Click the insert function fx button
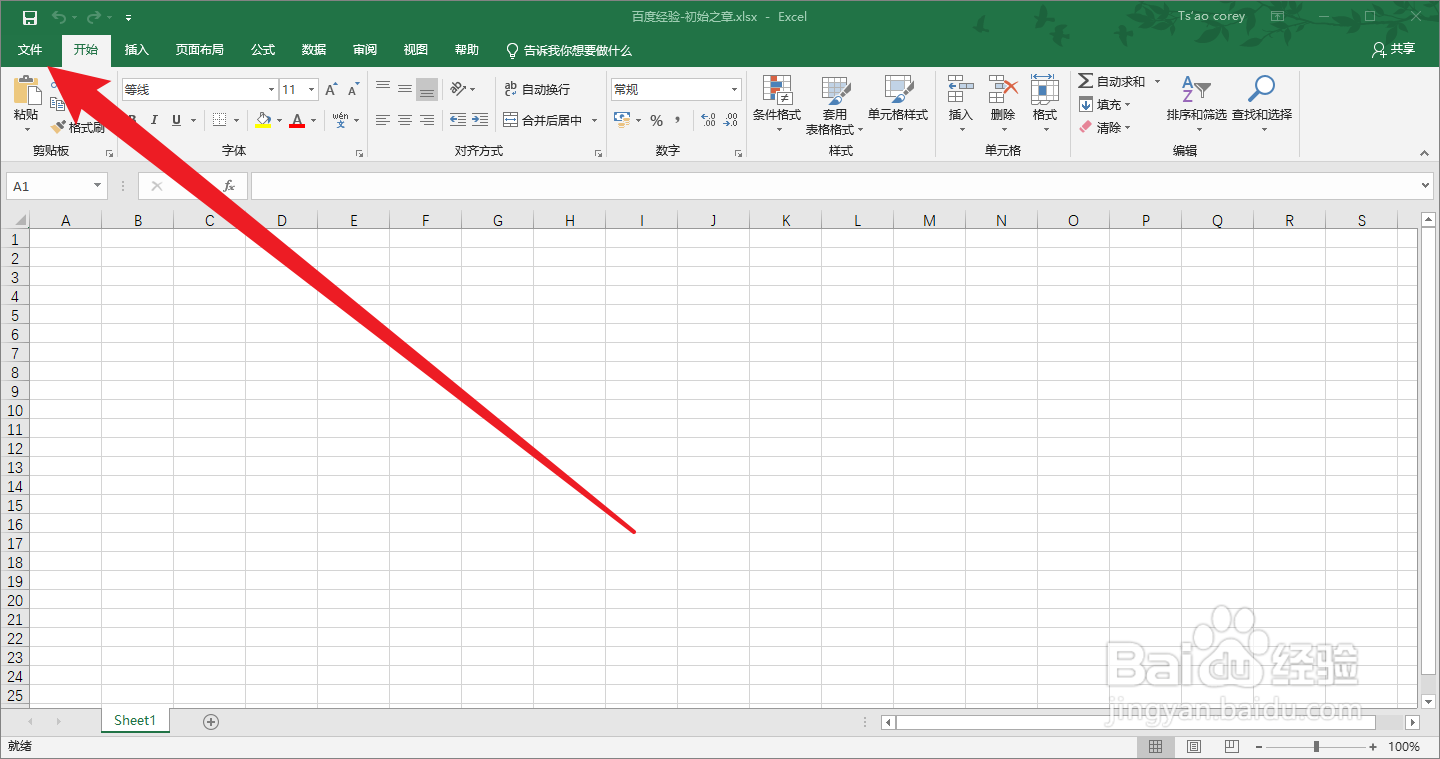The width and height of the screenshot is (1440, 759). pyautogui.click(x=229, y=186)
